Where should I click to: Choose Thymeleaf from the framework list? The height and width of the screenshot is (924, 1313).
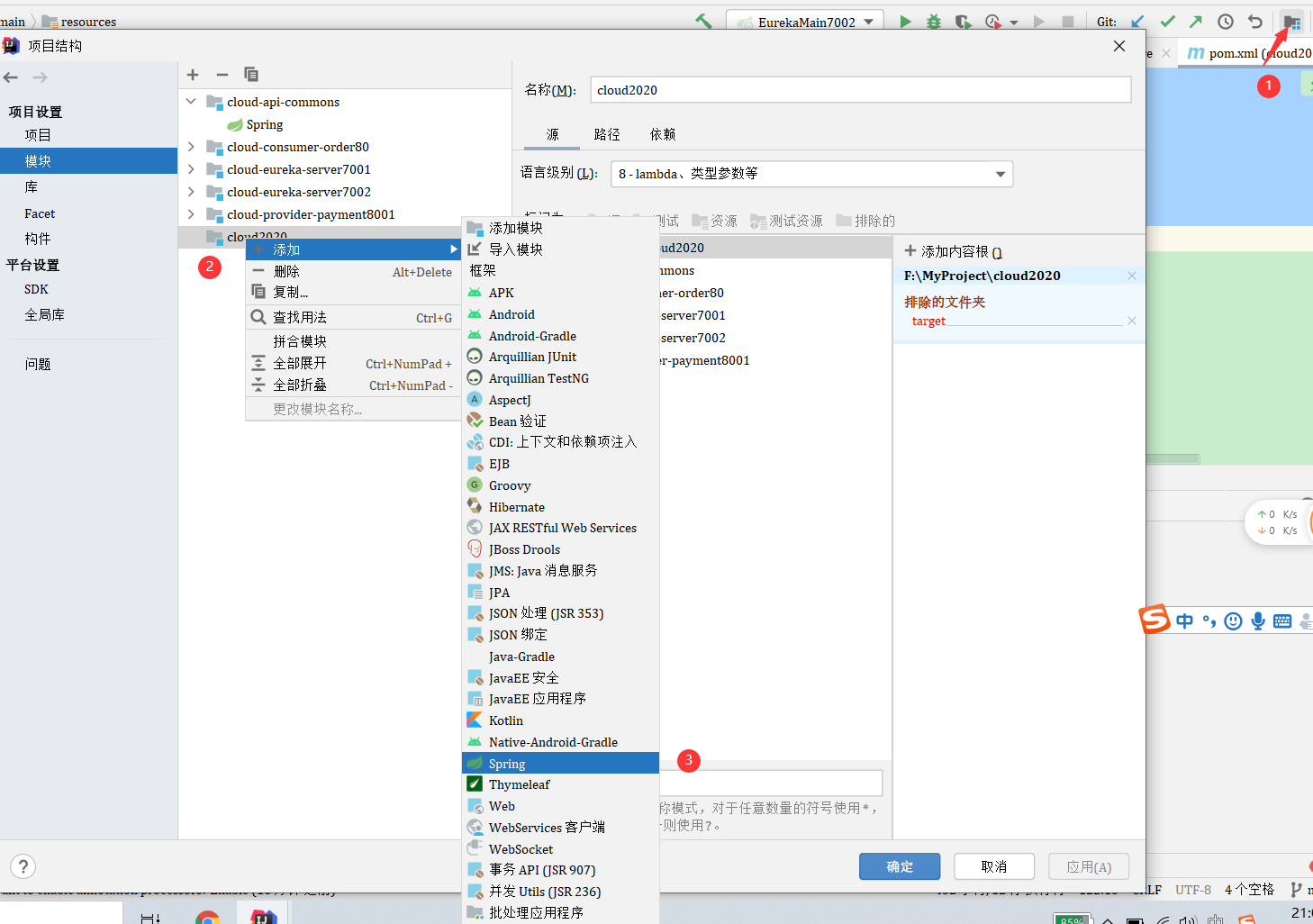coord(560,784)
